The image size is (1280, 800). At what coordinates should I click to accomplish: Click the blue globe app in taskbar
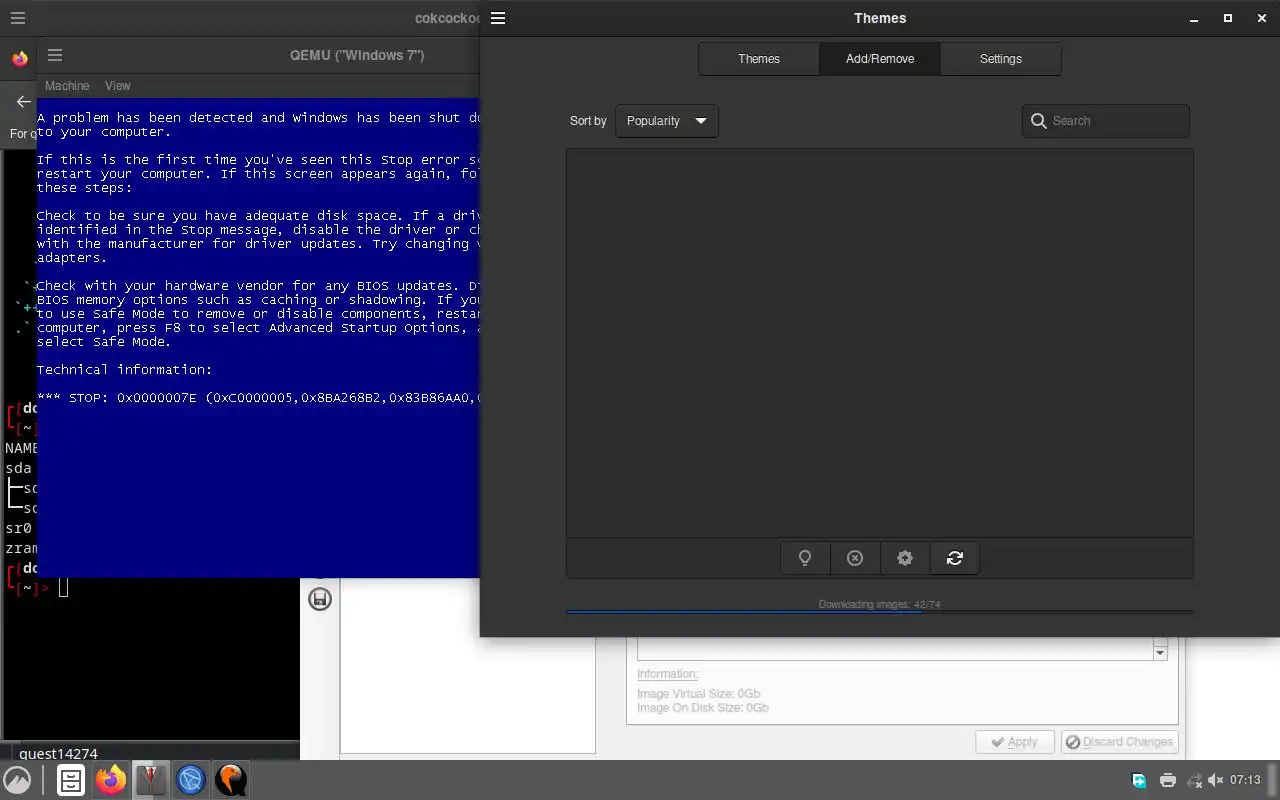click(191, 780)
